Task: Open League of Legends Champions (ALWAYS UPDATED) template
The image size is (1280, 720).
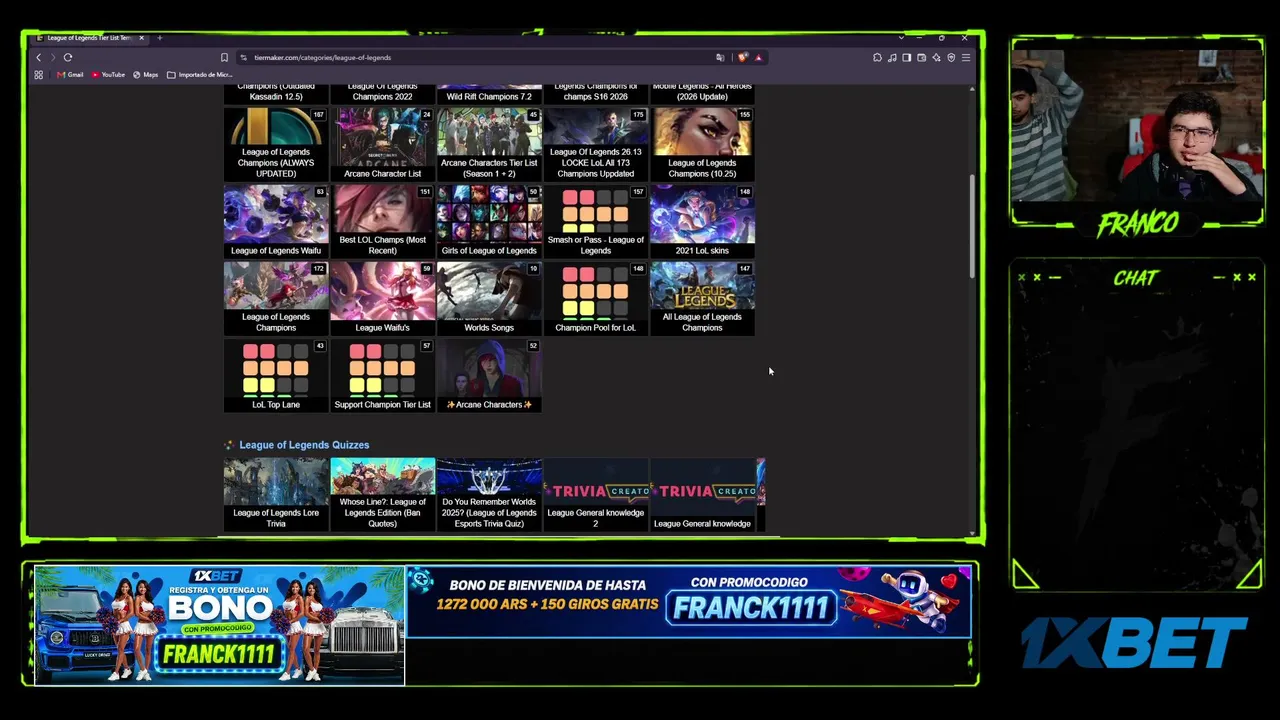Action: (x=276, y=144)
